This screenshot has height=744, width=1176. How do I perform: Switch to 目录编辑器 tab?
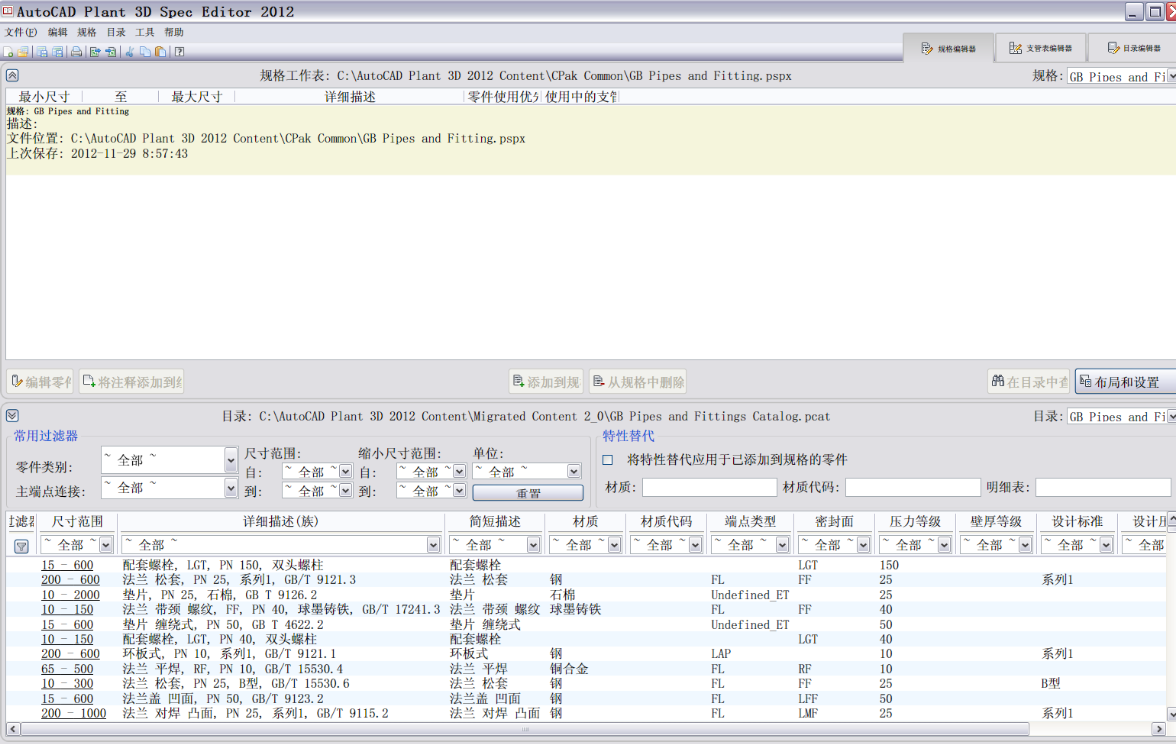[x=1134, y=48]
